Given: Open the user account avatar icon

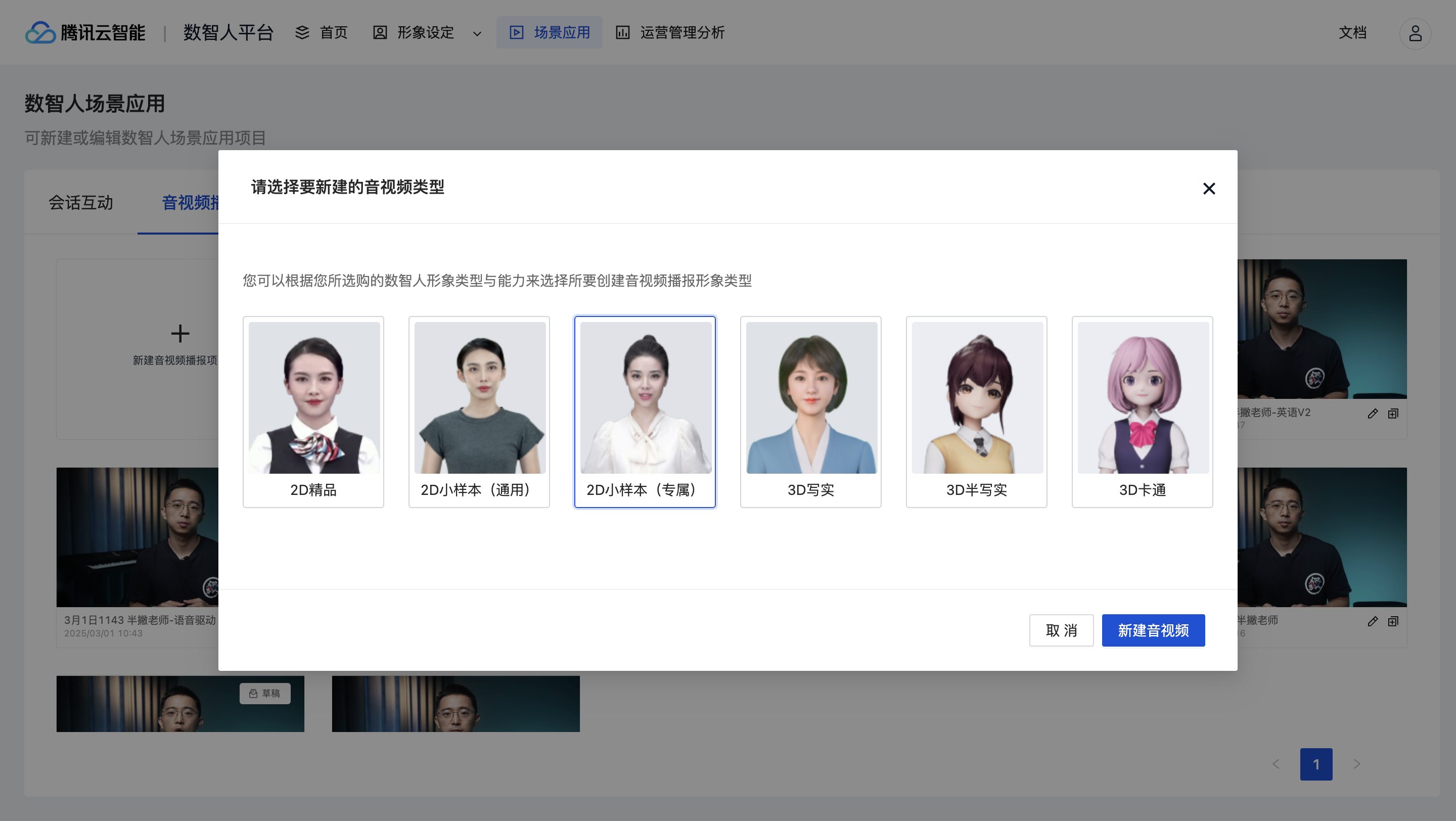Looking at the screenshot, I should 1415,33.
